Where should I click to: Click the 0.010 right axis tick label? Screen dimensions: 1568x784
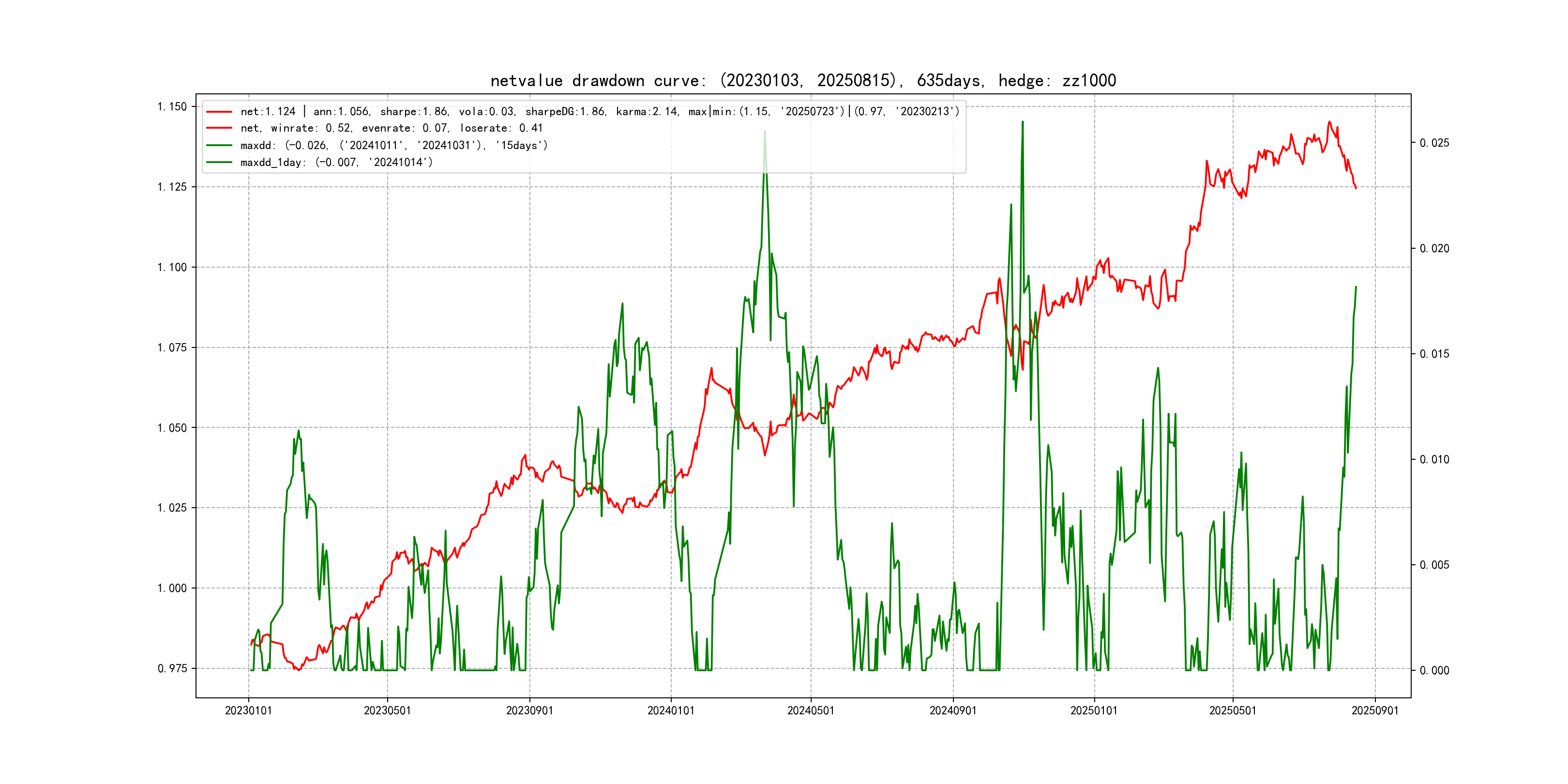point(1434,460)
